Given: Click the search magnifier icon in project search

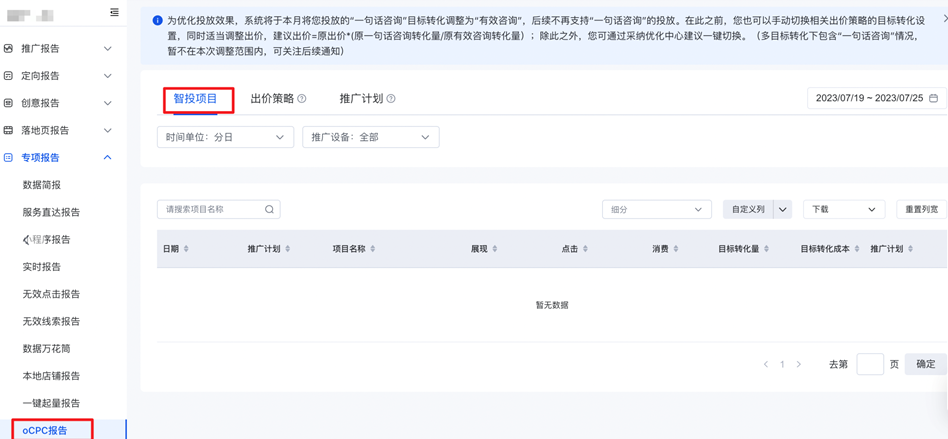Looking at the screenshot, I should point(269,210).
